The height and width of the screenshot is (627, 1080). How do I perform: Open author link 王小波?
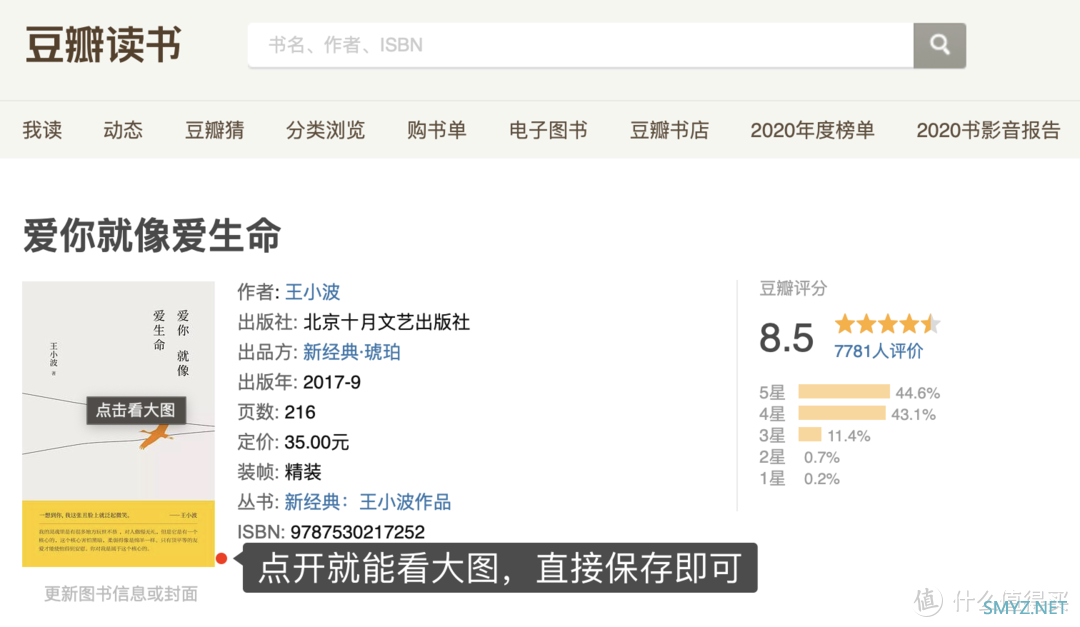(313, 292)
